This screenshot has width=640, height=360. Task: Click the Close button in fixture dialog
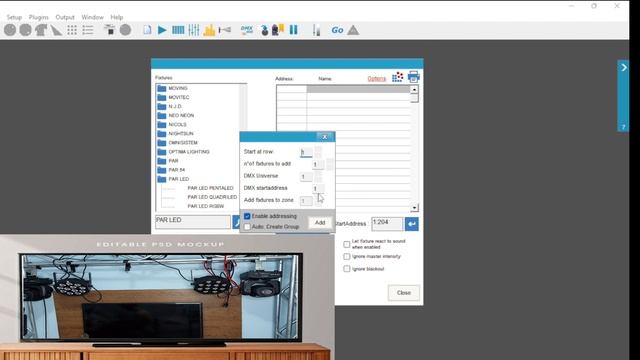[404, 293]
